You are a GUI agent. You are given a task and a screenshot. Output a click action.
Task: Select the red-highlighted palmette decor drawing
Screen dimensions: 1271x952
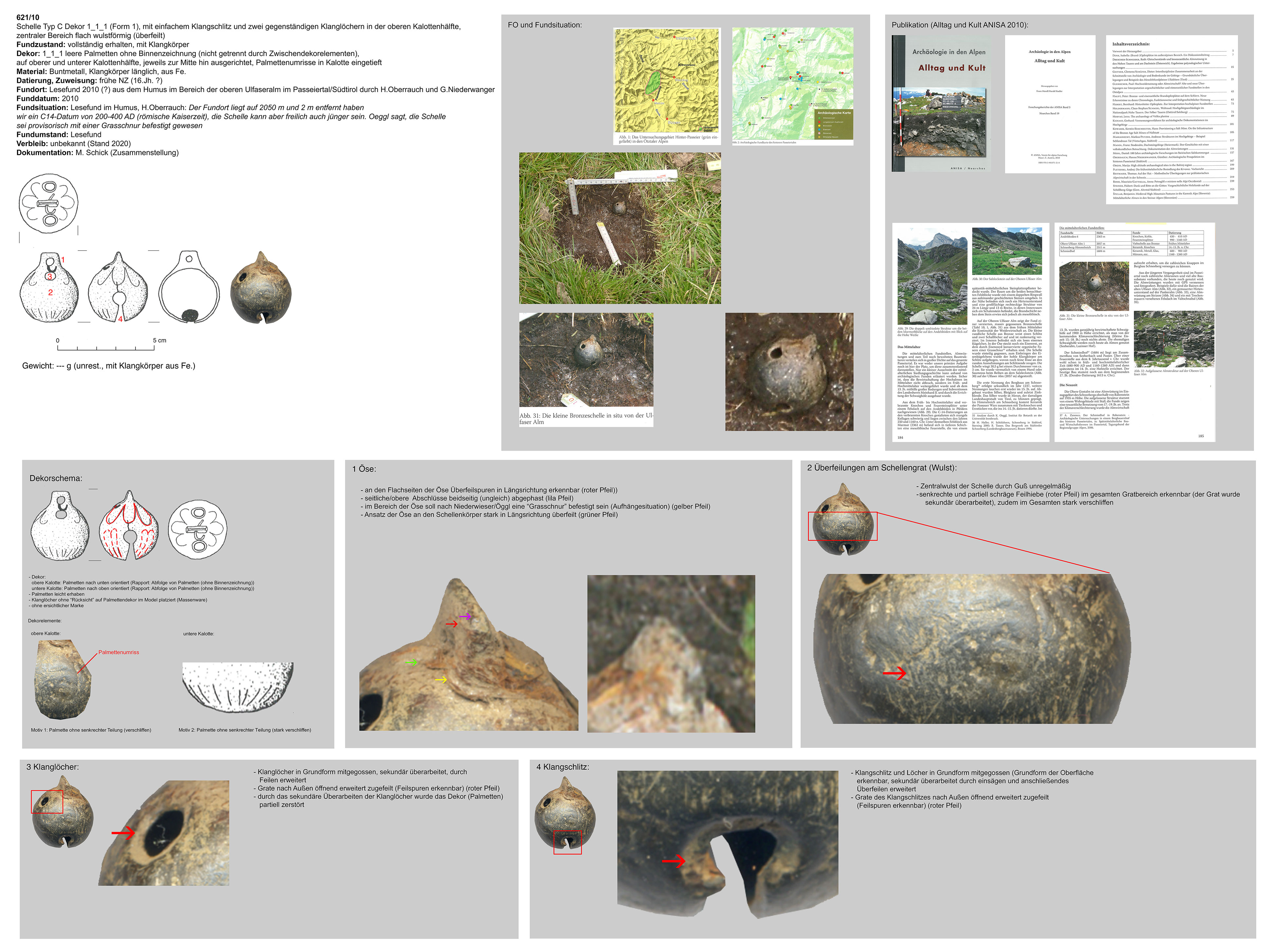pos(129,526)
